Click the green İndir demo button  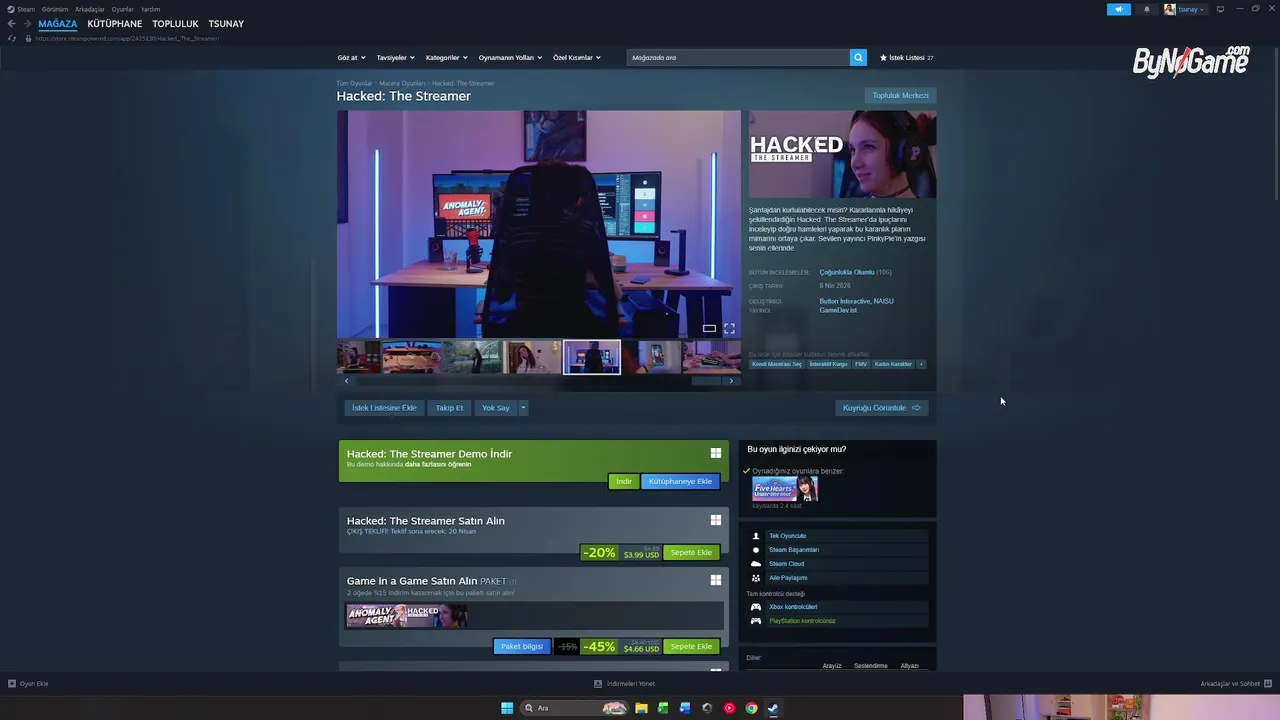(x=623, y=481)
